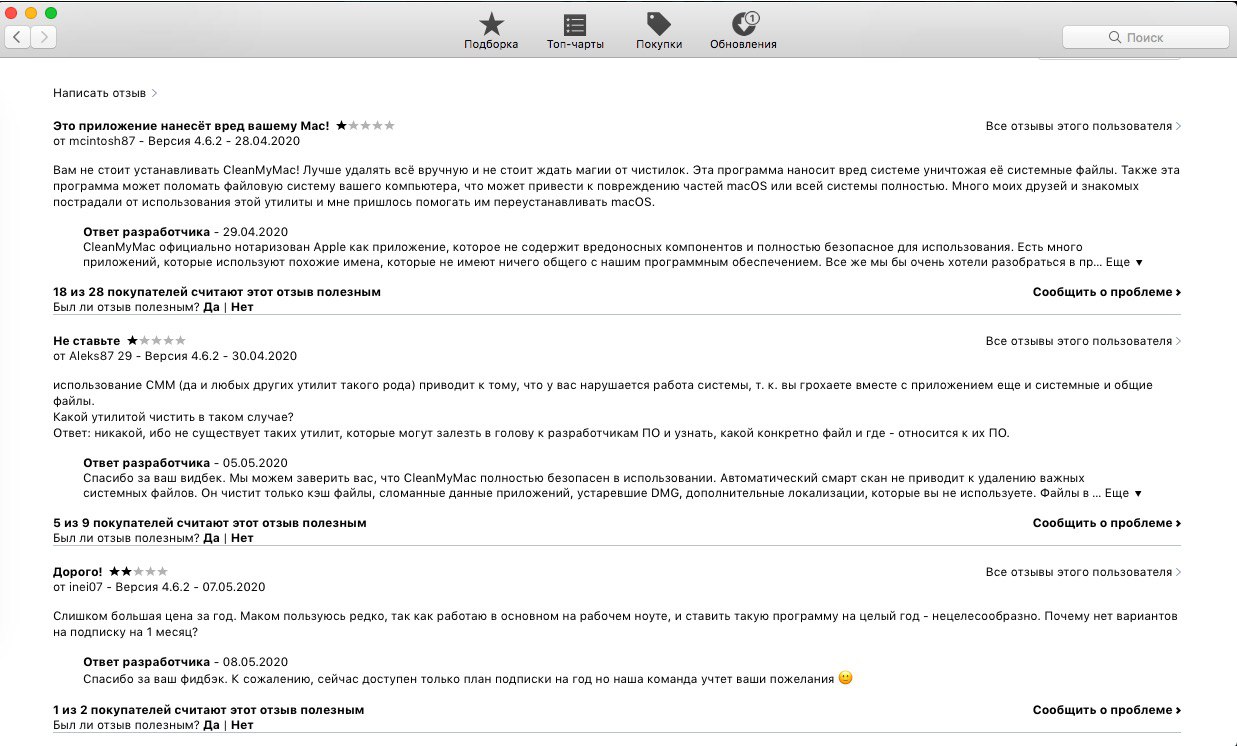Click the author line от Aleks87 29

pyautogui.click(x=175, y=356)
